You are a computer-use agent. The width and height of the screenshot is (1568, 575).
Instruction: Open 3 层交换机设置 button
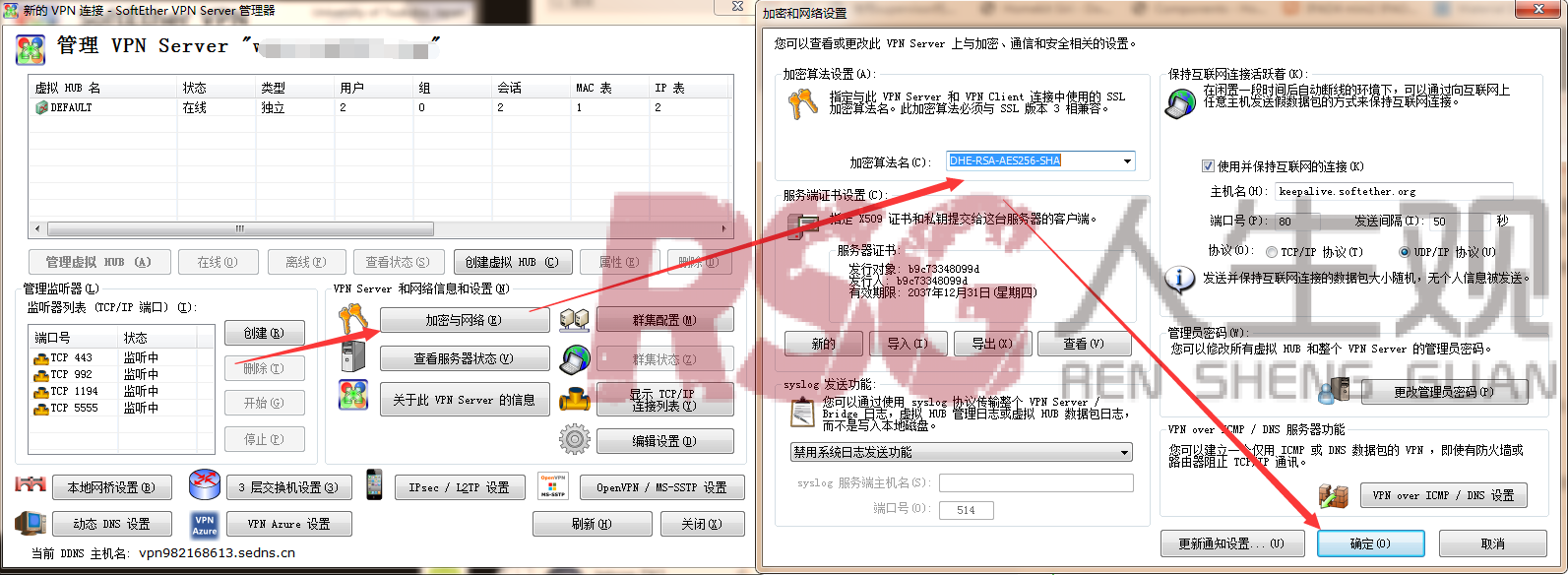[287, 487]
